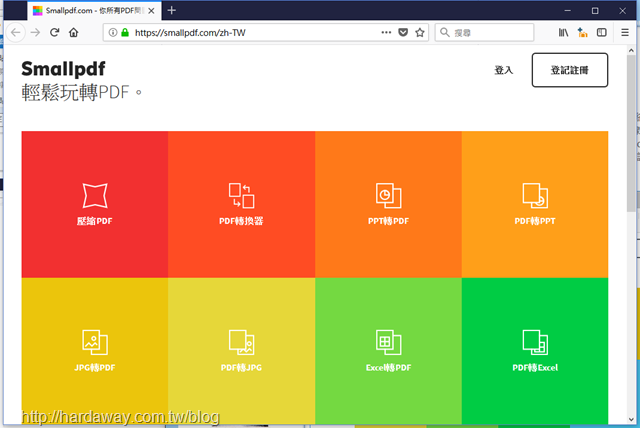Click the 登記註冊 sign-up button
The image size is (640, 428).
click(x=570, y=70)
